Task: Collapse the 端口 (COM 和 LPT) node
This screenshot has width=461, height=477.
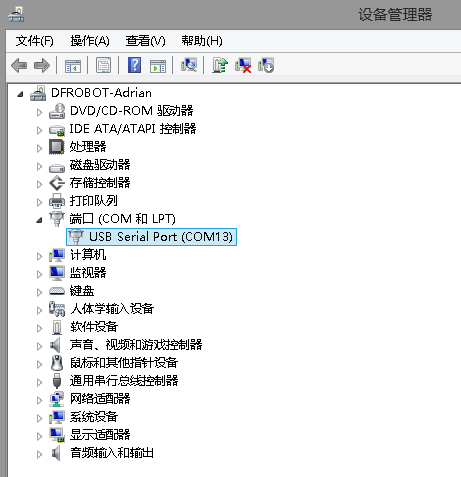Action: tap(39, 220)
